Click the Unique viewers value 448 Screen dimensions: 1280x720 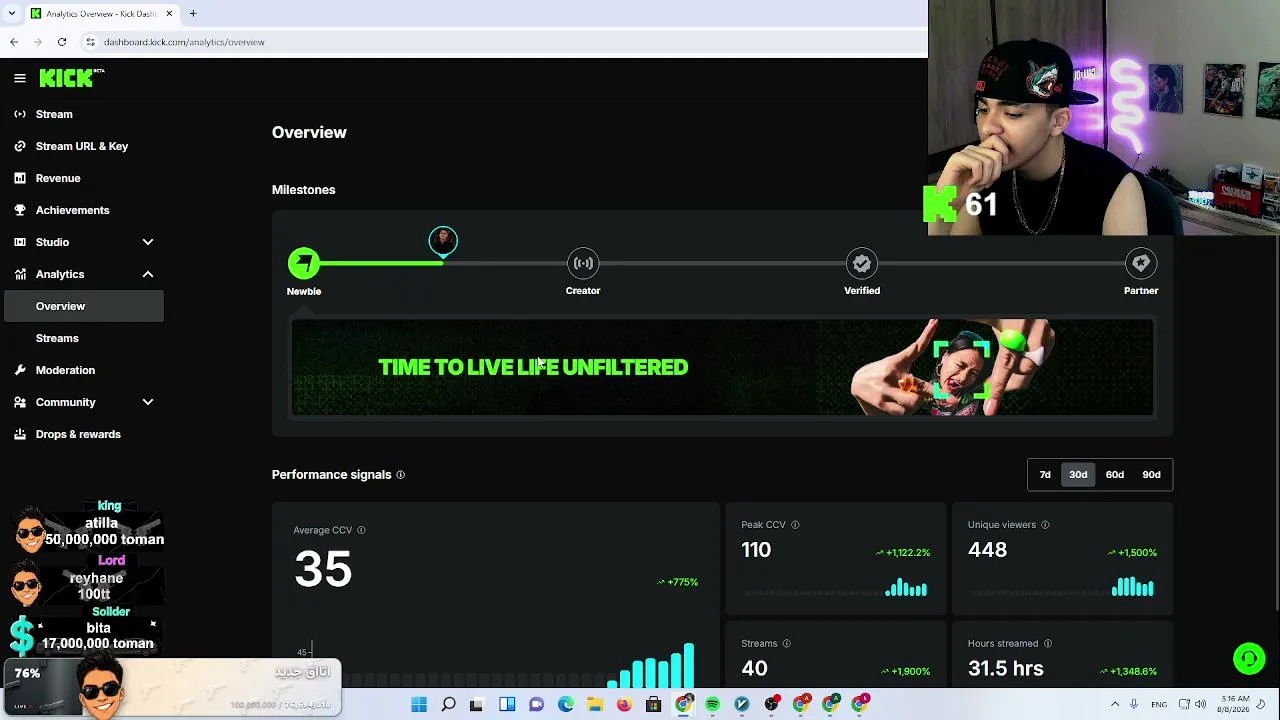pos(987,550)
